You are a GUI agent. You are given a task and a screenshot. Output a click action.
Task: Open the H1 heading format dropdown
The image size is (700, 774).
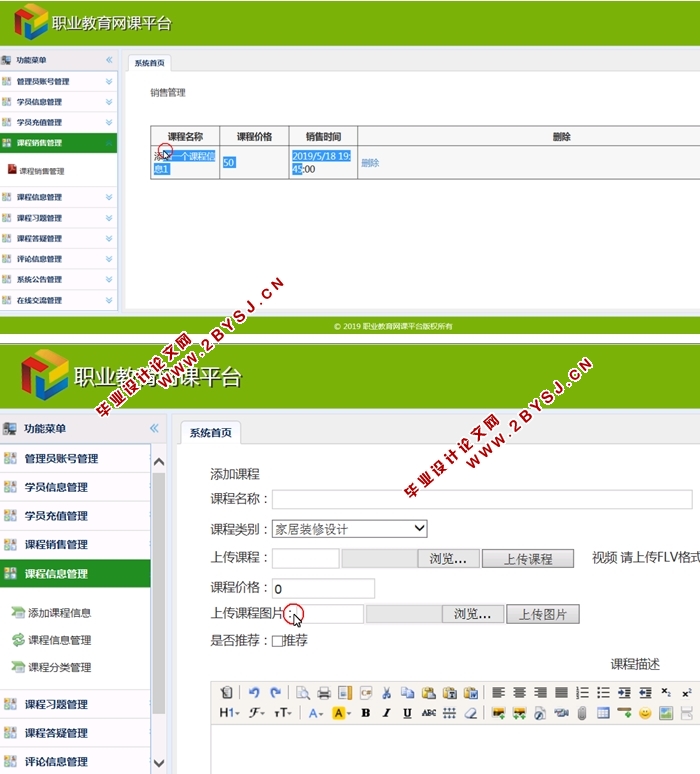(230, 713)
